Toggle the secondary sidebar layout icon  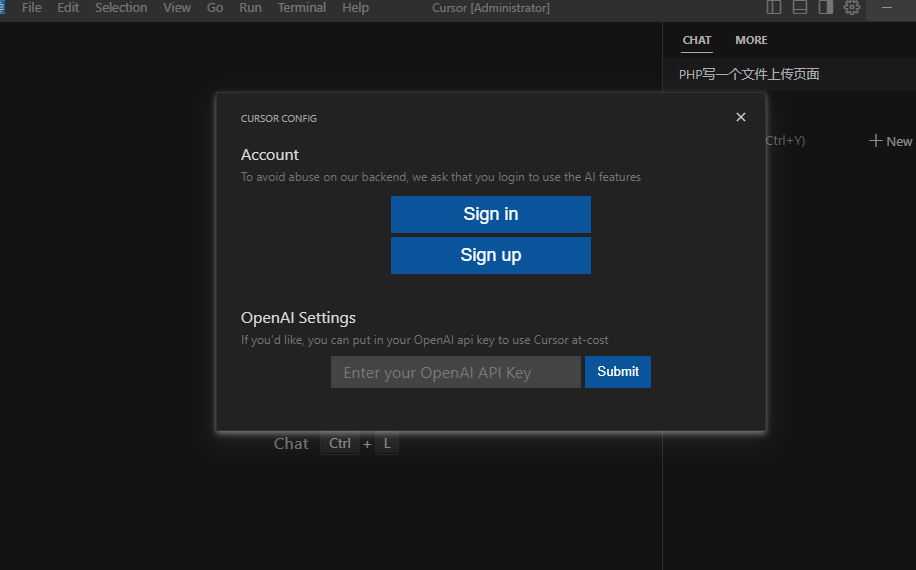[x=825, y=8]
